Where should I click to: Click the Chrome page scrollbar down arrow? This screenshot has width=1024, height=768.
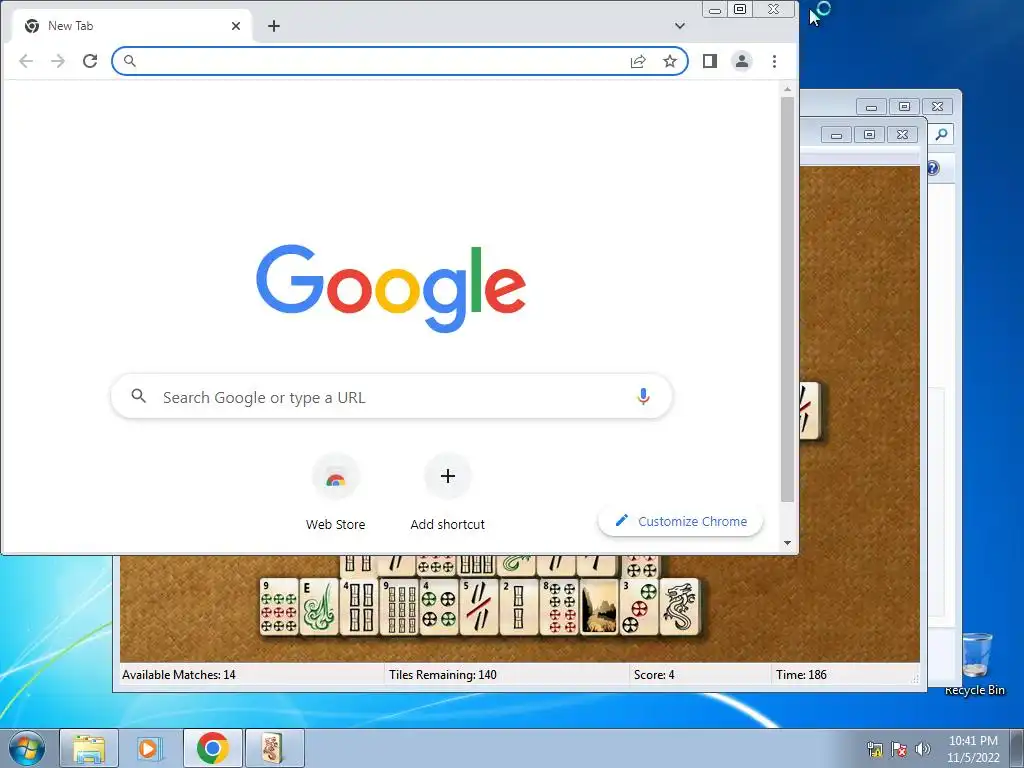pyautogui.click(x=788, y=543)
